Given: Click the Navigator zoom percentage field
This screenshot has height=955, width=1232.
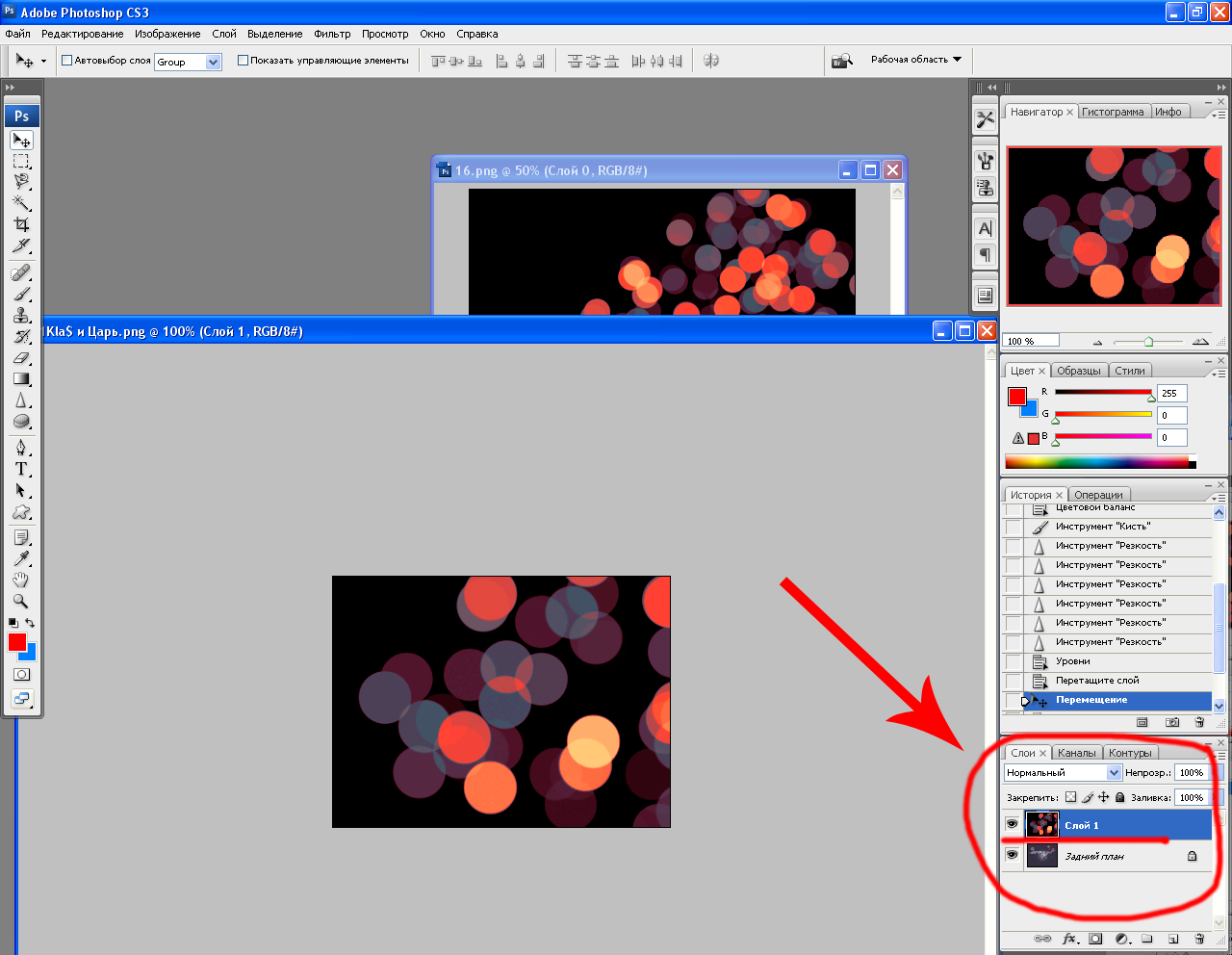Looking at the screenshot, I should [x=1031, y=341].
